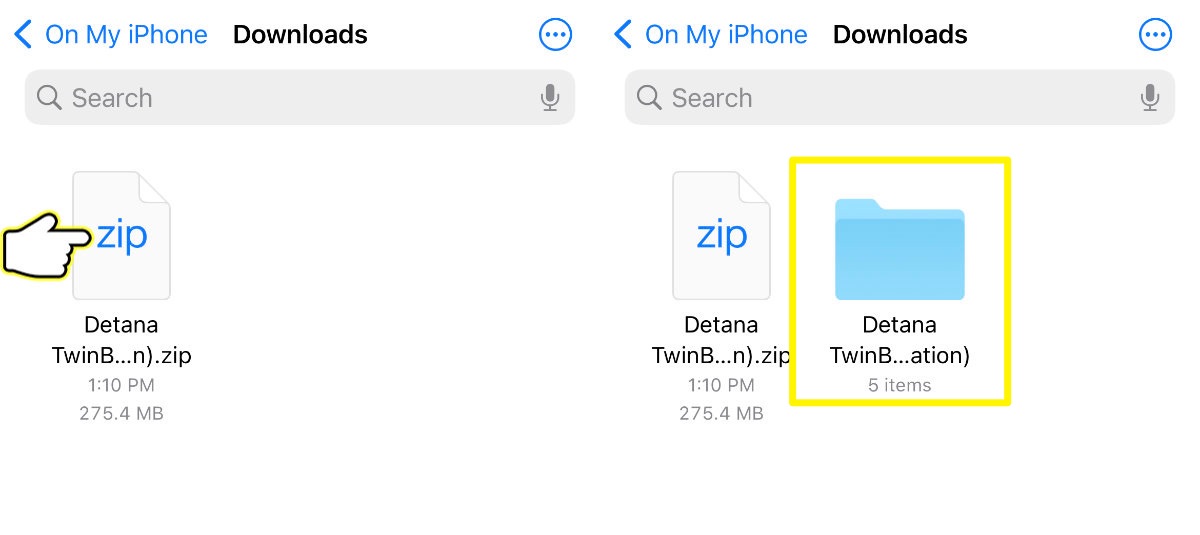1200x535 pixels.
Task: Tap the zip file icon in the left panel
Action: (122, 236)
